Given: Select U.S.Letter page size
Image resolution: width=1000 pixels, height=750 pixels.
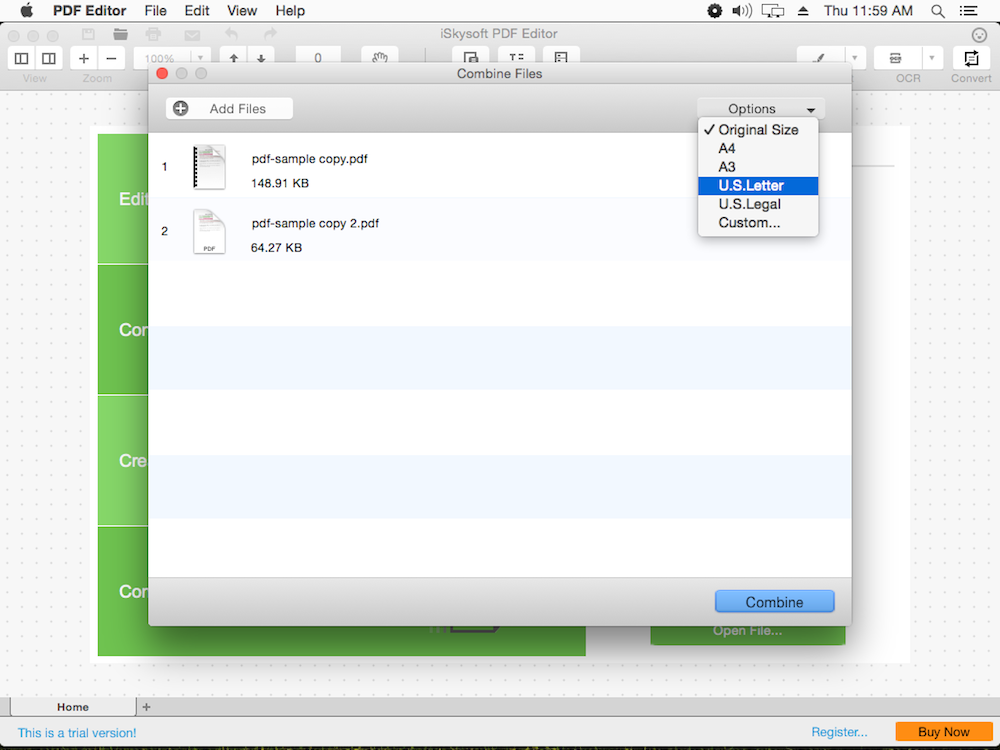Looking at the screenshot, I should pos(758,186).
